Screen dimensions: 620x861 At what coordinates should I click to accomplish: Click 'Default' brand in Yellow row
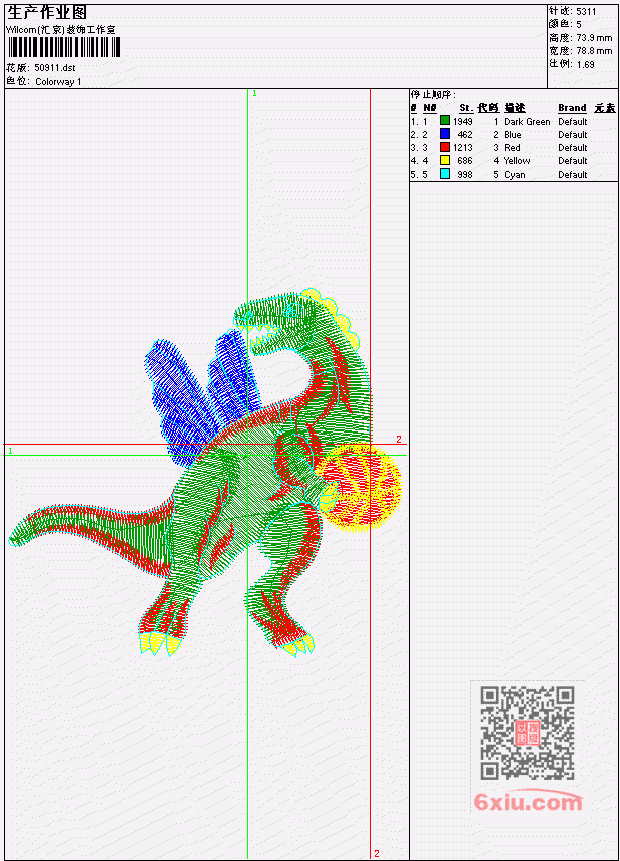pos(573,161)
